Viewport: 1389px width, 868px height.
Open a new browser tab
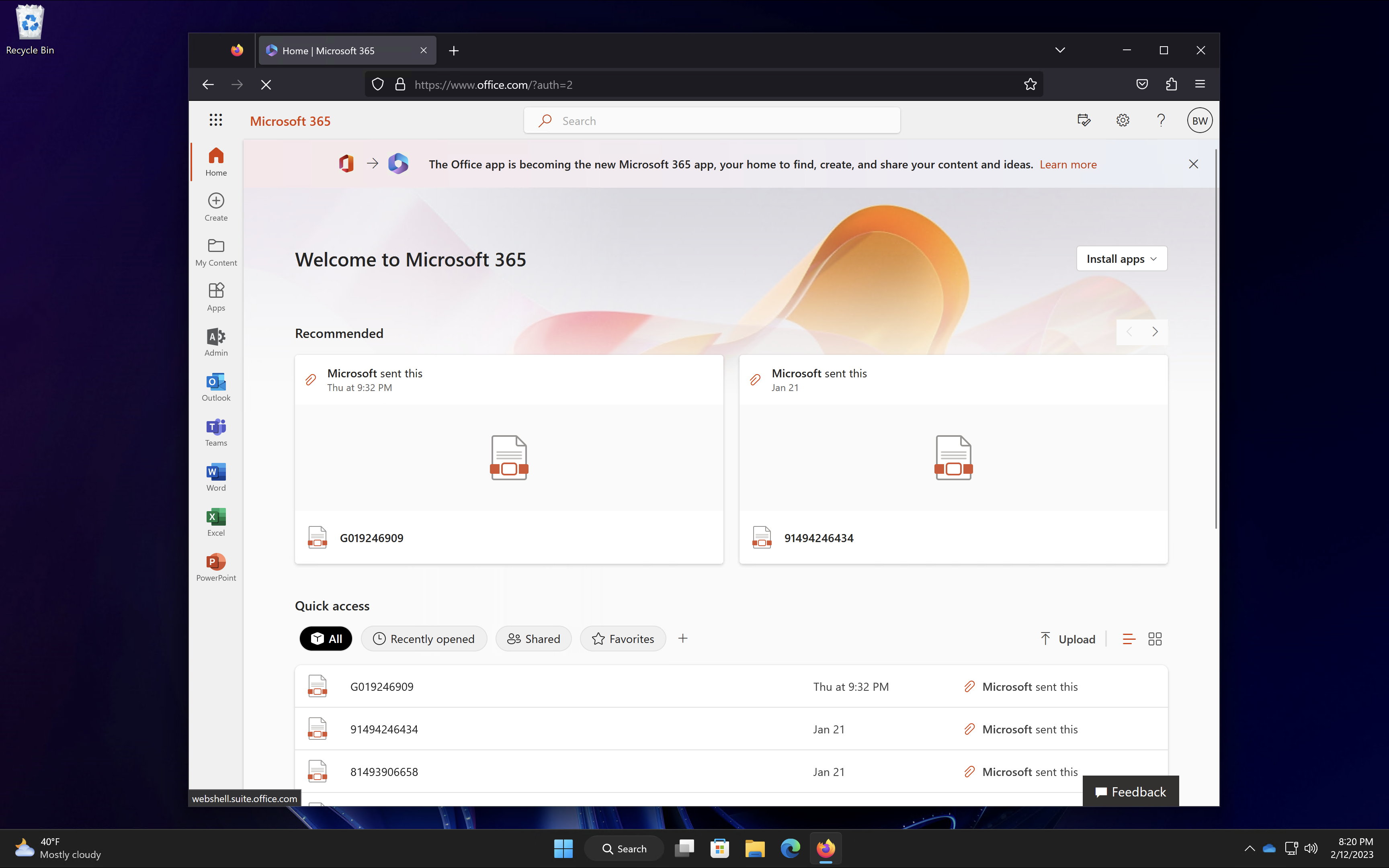pos(453,51)
